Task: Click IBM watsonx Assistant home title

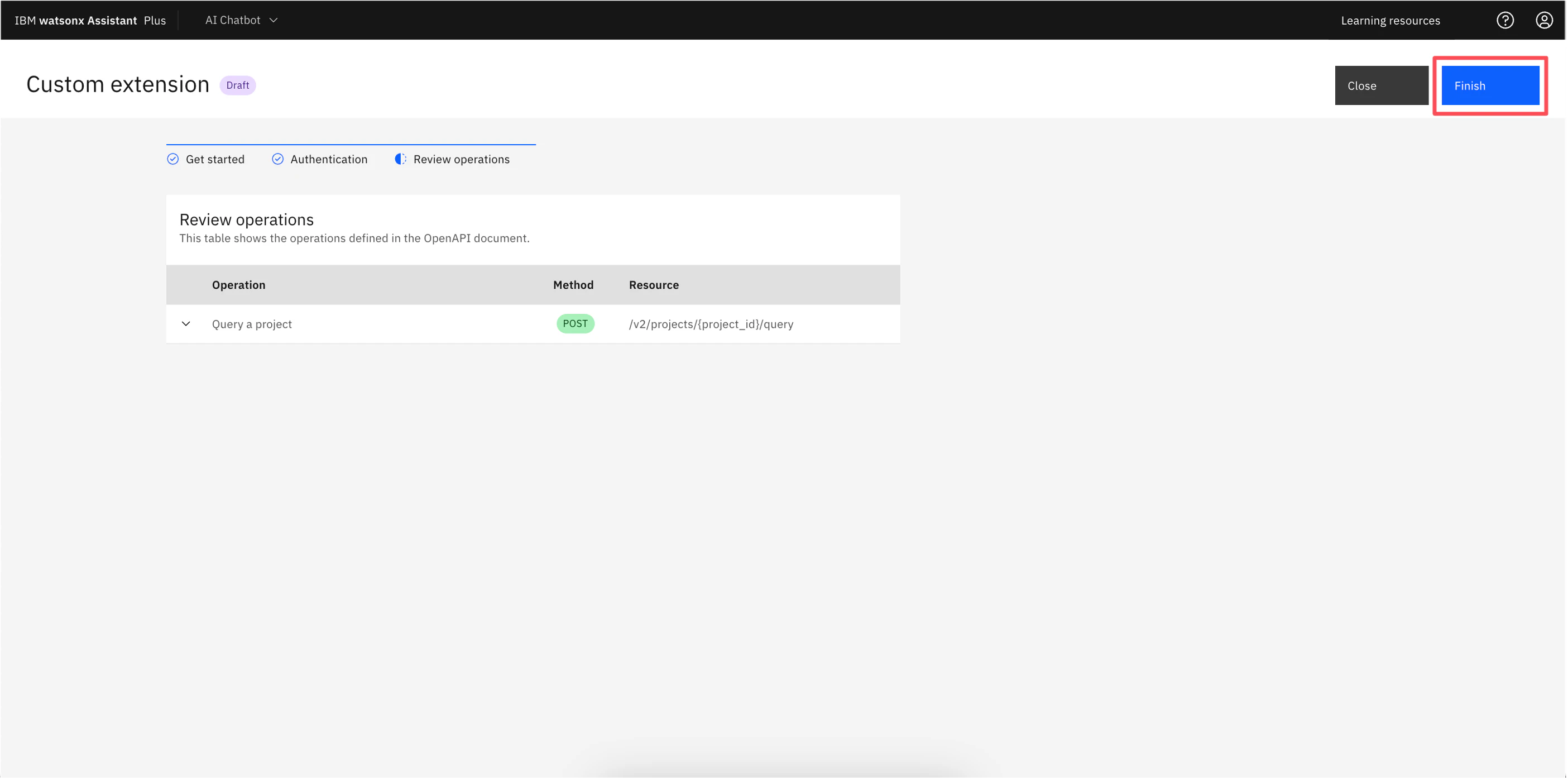Action: 75,21
